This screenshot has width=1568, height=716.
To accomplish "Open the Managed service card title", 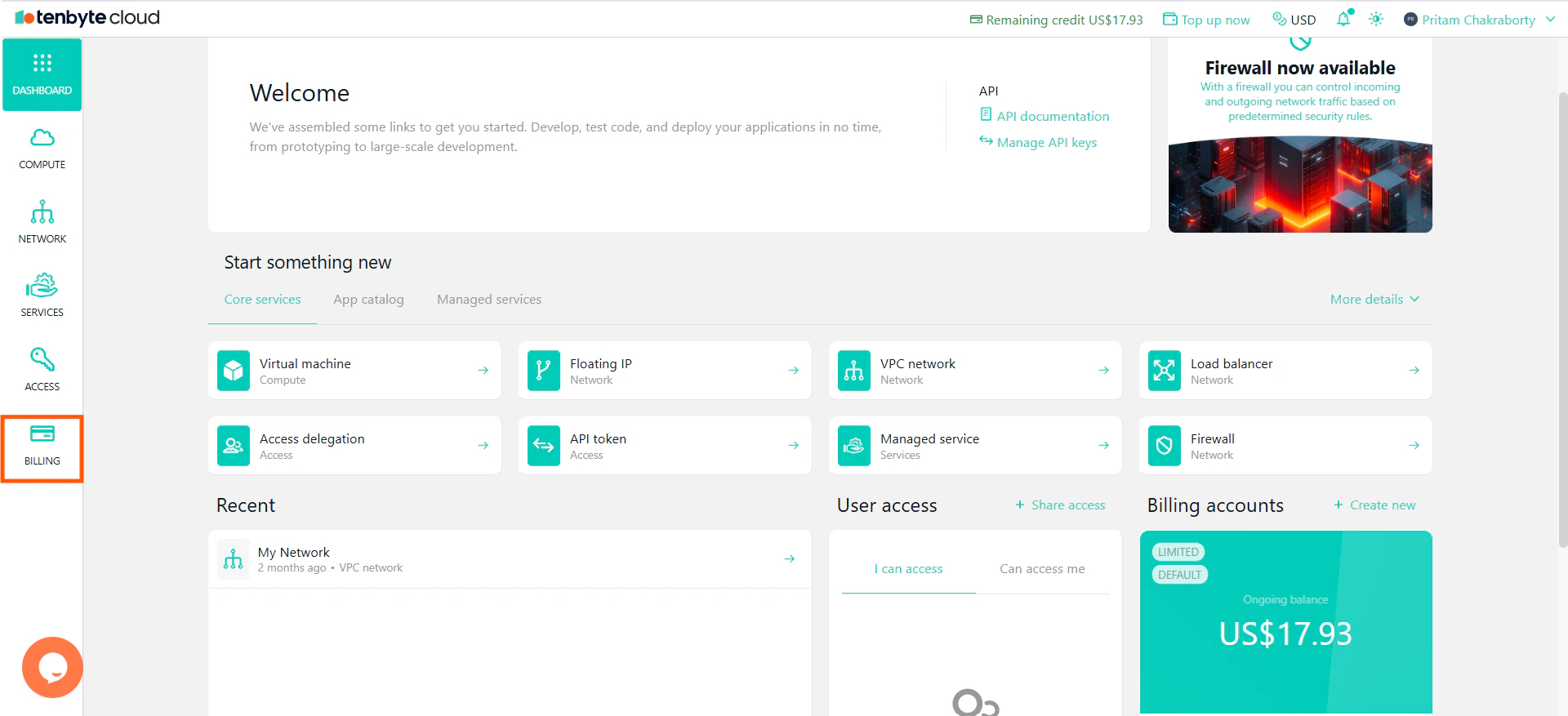I will (x=929, y=439).
